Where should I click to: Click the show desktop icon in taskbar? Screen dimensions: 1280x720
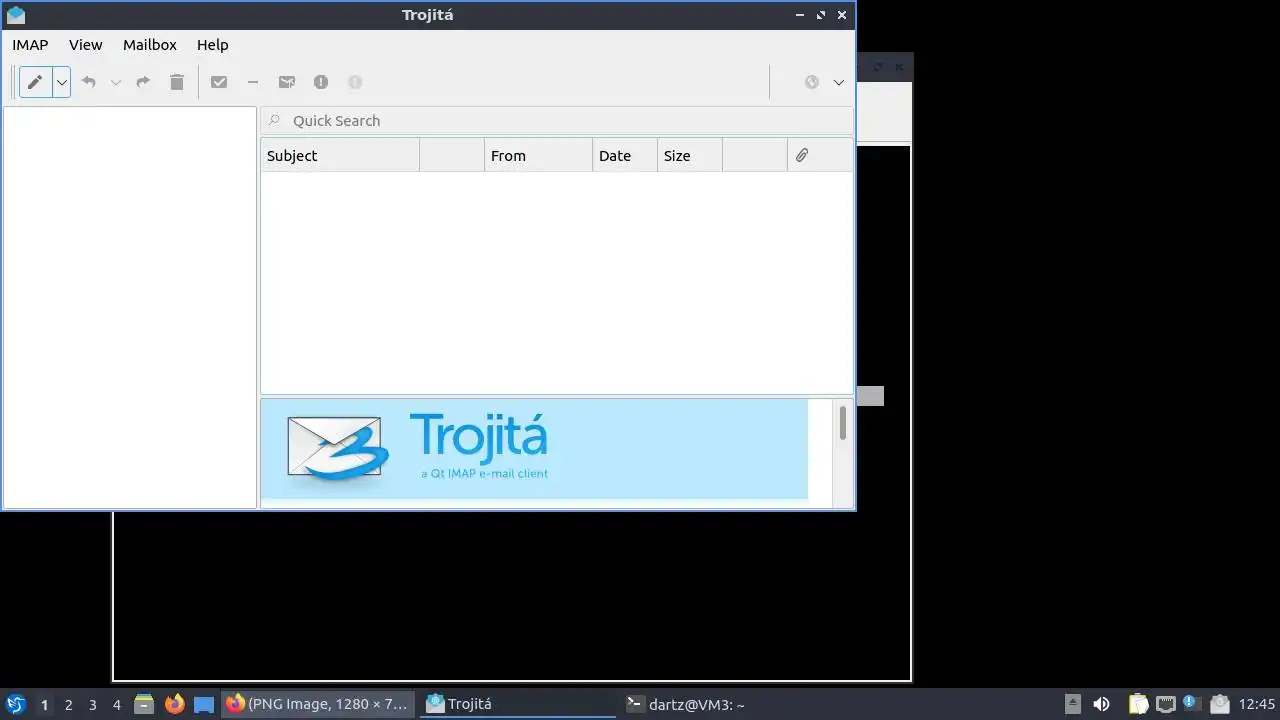[204, 704]
